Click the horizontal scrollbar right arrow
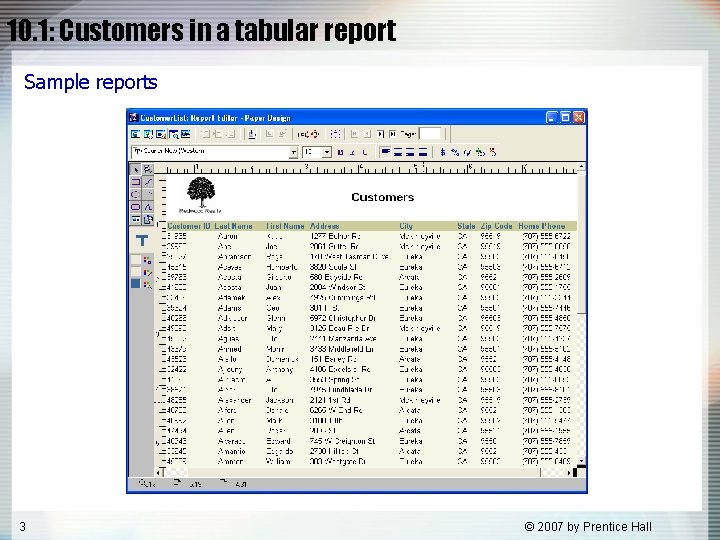 (x=569, y=472)
